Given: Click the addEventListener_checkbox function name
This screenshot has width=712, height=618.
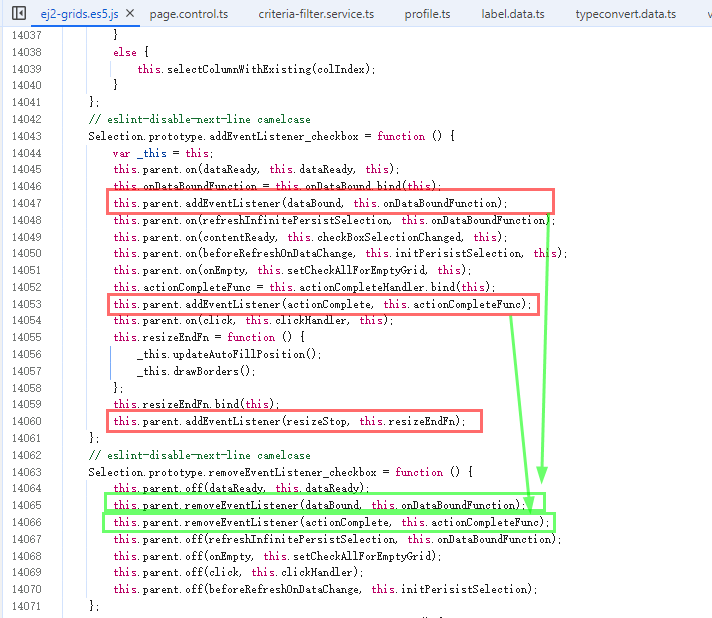Looking at the screenshot, I should [288, 136].
